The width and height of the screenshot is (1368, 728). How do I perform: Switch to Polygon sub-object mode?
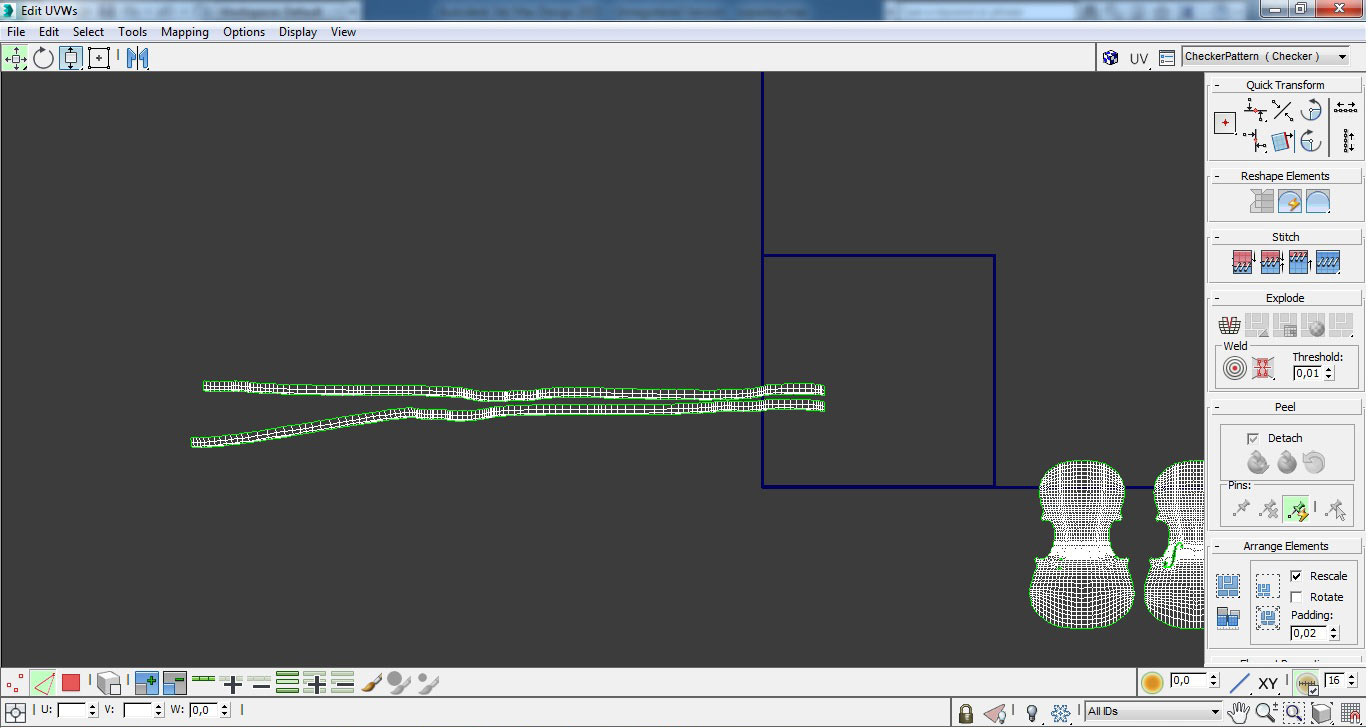71,683
